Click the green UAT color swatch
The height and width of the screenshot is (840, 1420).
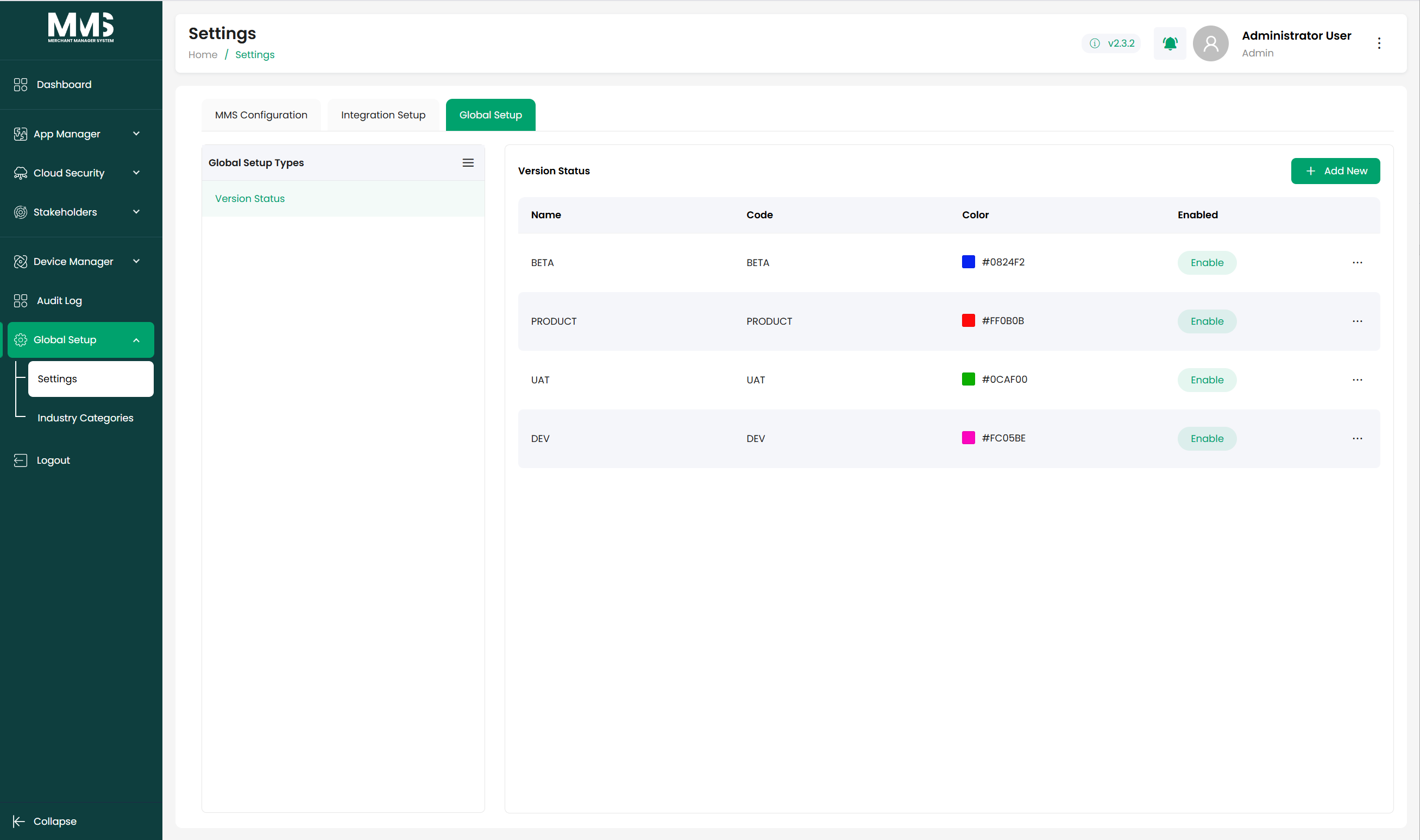point(968,379)
